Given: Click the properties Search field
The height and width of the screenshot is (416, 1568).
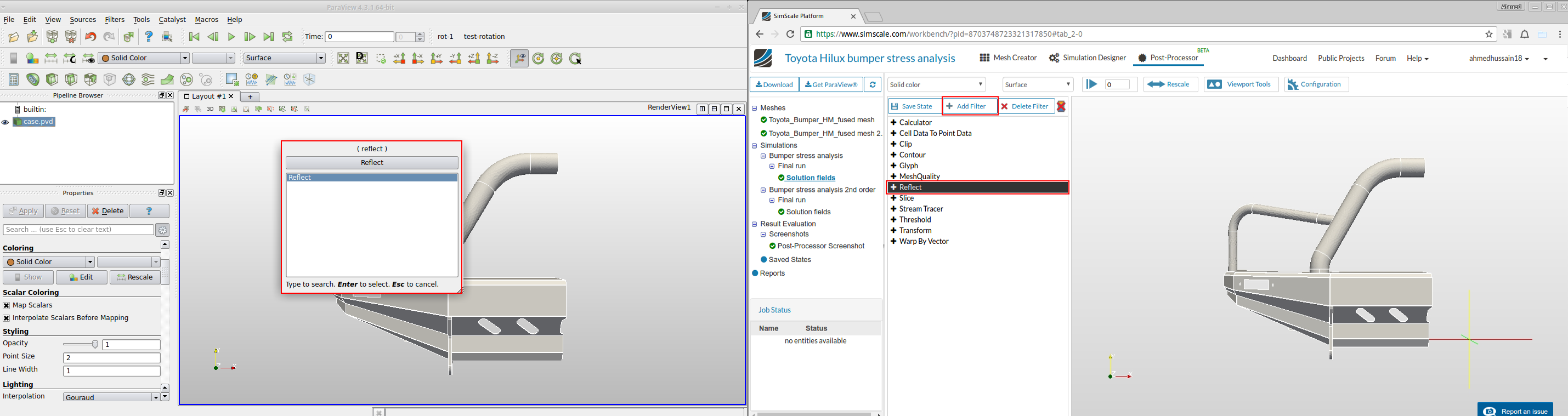Looking at the screenshot, I should (x=78, y=230).
